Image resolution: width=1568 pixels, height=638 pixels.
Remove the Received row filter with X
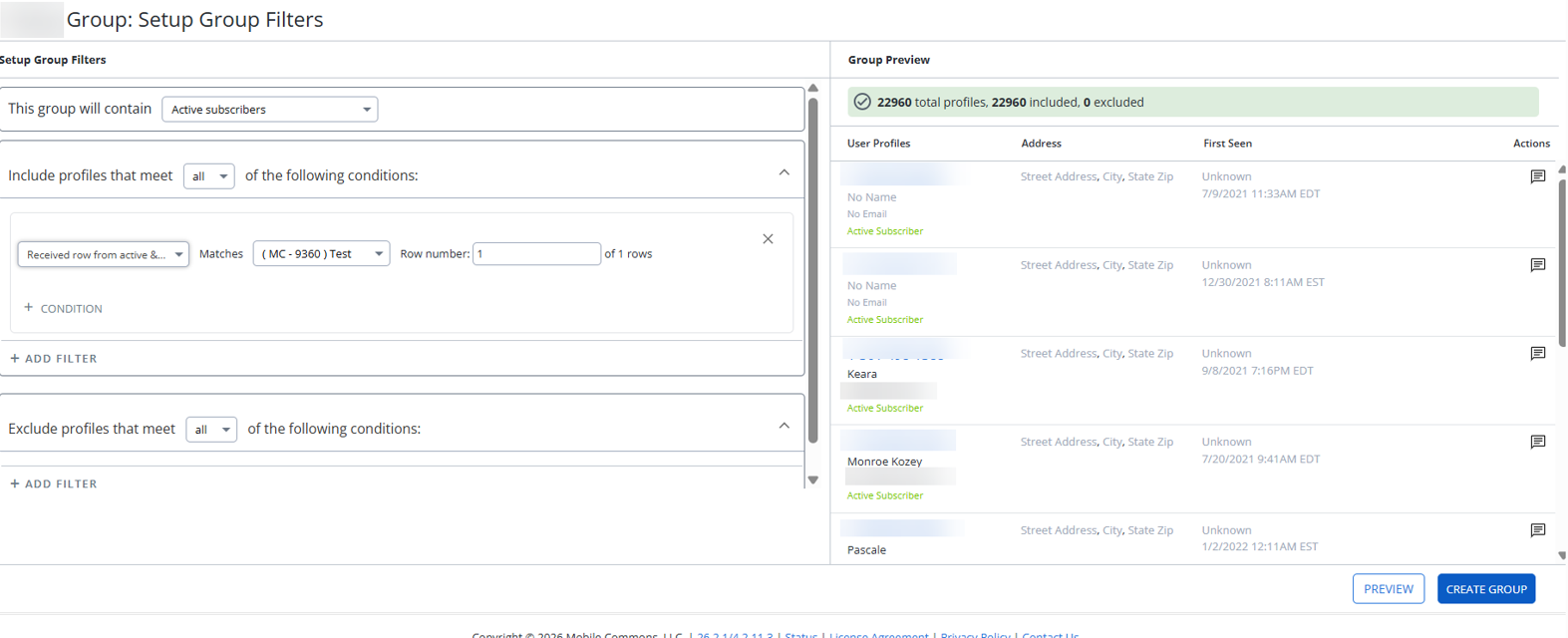click(768, 239)
